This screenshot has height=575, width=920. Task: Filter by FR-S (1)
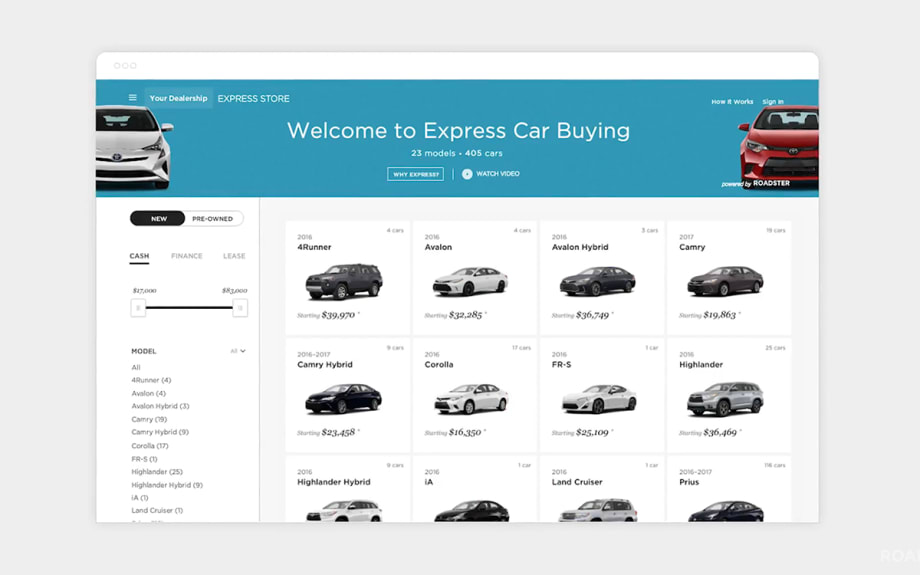144,459
